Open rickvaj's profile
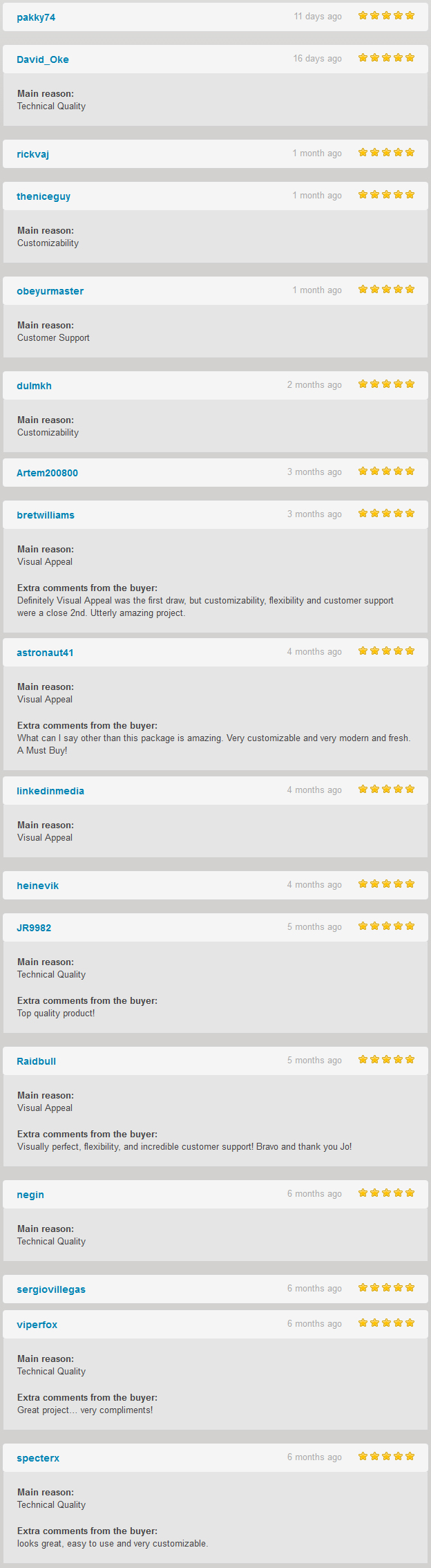431x1568 pixels. [x=32, y=154]
